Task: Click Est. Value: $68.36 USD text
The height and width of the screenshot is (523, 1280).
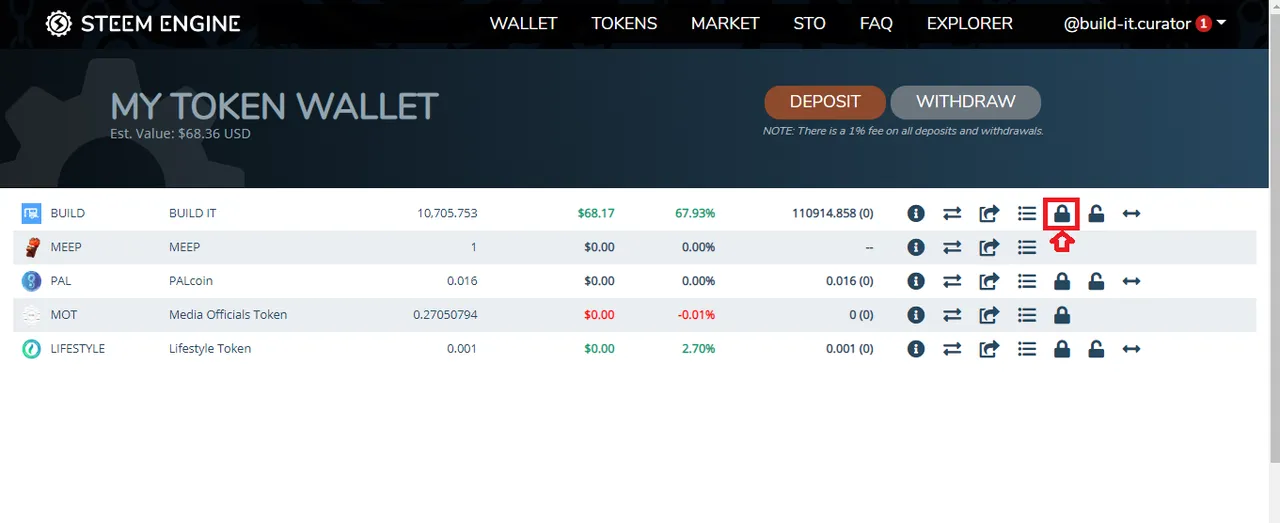Action: 180,133
